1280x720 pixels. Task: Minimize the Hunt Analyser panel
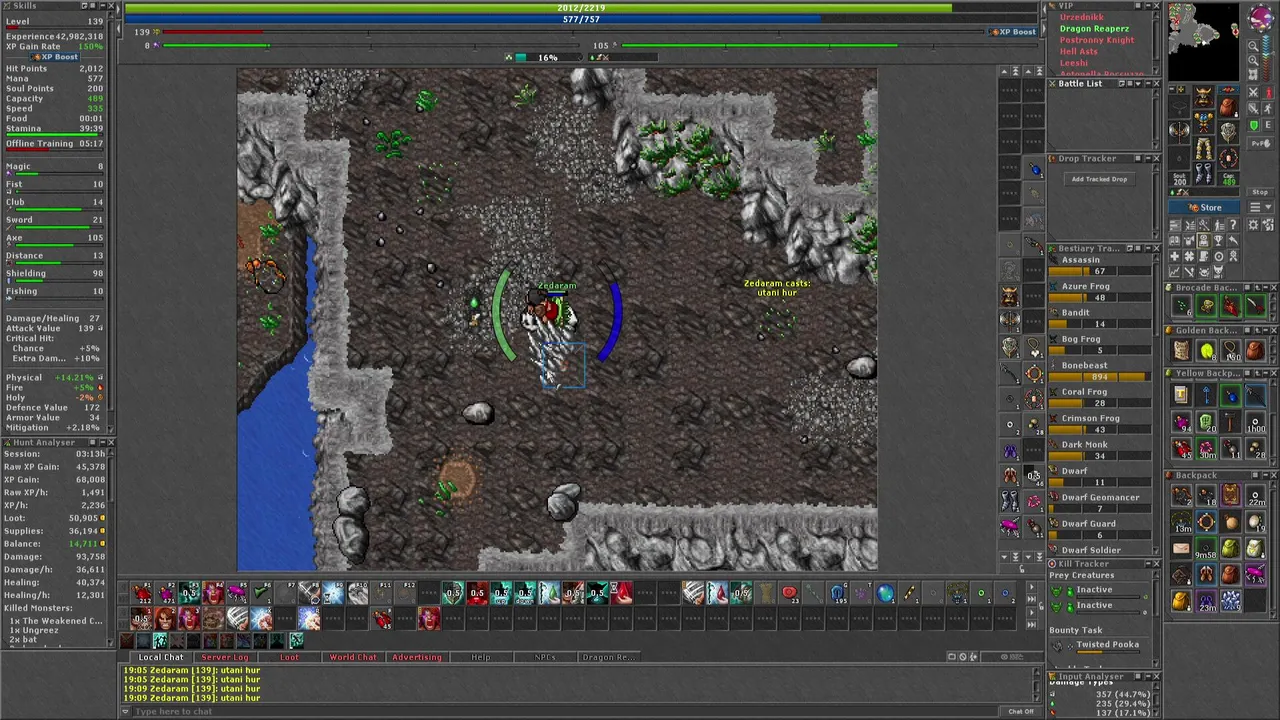[x=103, y=442]
